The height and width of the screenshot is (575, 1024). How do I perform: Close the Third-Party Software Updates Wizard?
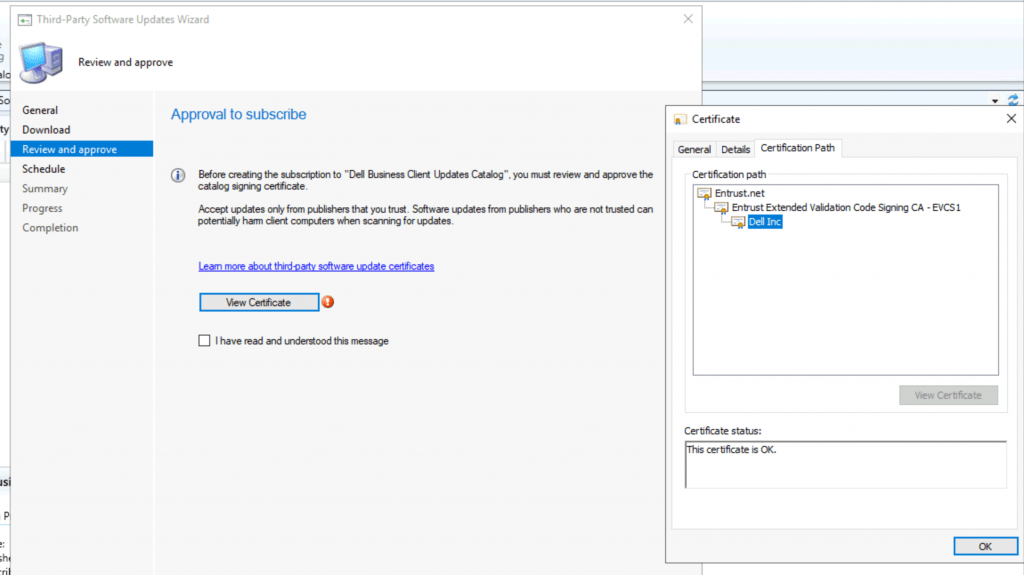pos(688,19)
